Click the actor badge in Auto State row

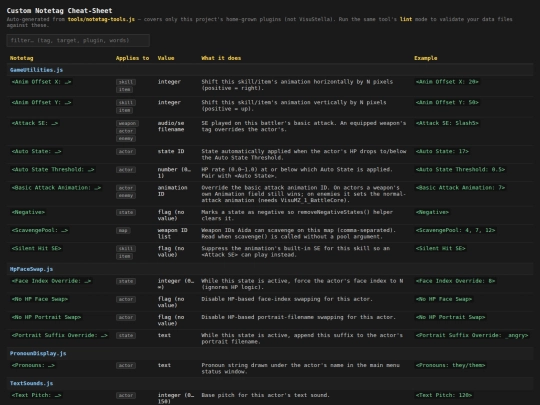(x=126, y=152)
